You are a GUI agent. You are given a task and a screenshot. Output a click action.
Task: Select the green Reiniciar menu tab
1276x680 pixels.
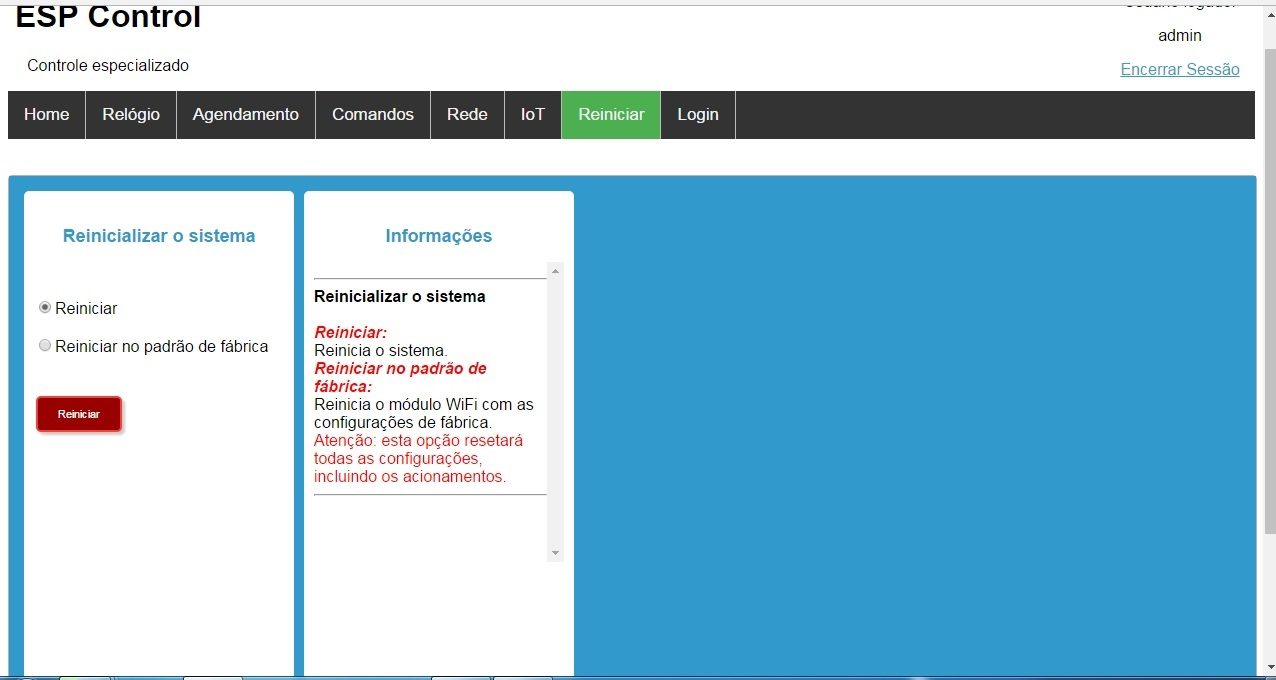(x=611, y=115)
